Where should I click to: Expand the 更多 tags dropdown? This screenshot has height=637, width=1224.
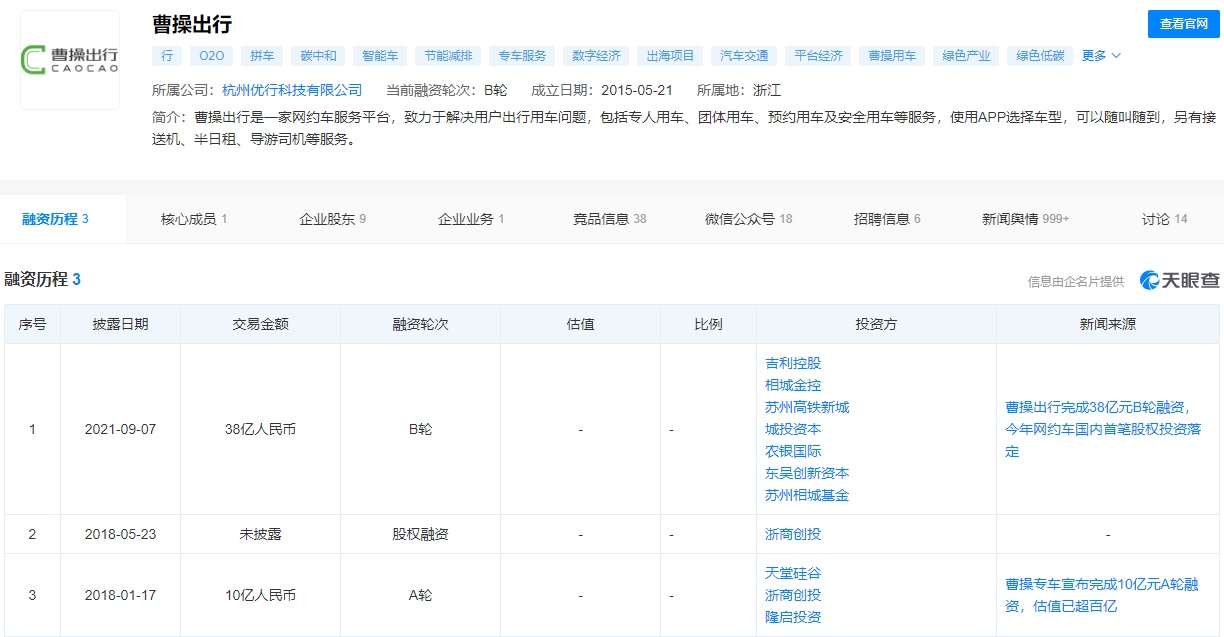point(1101,56)
